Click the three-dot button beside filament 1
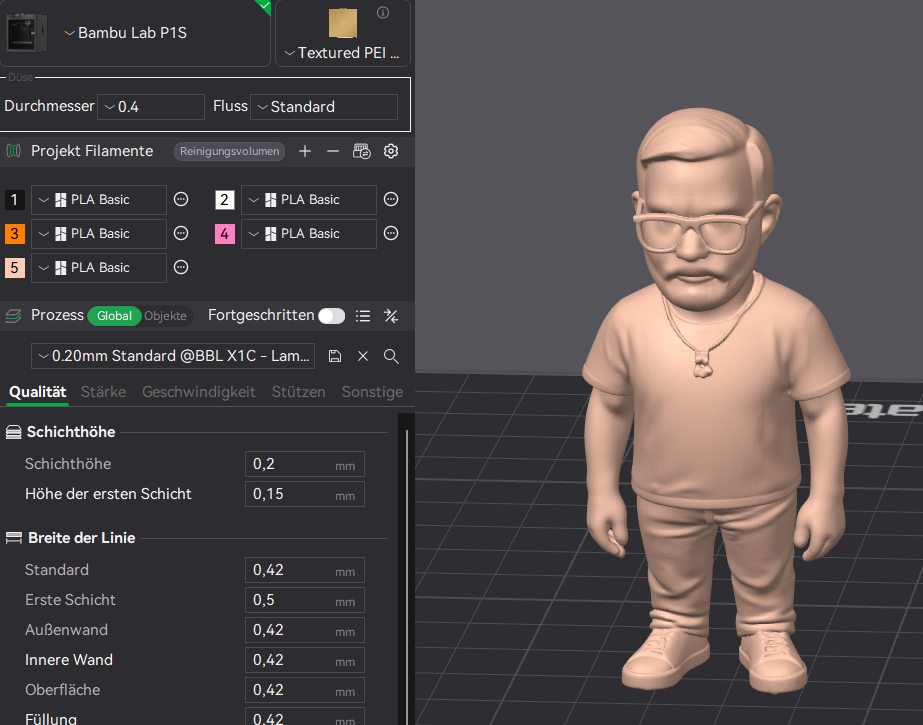 [181, 200]
